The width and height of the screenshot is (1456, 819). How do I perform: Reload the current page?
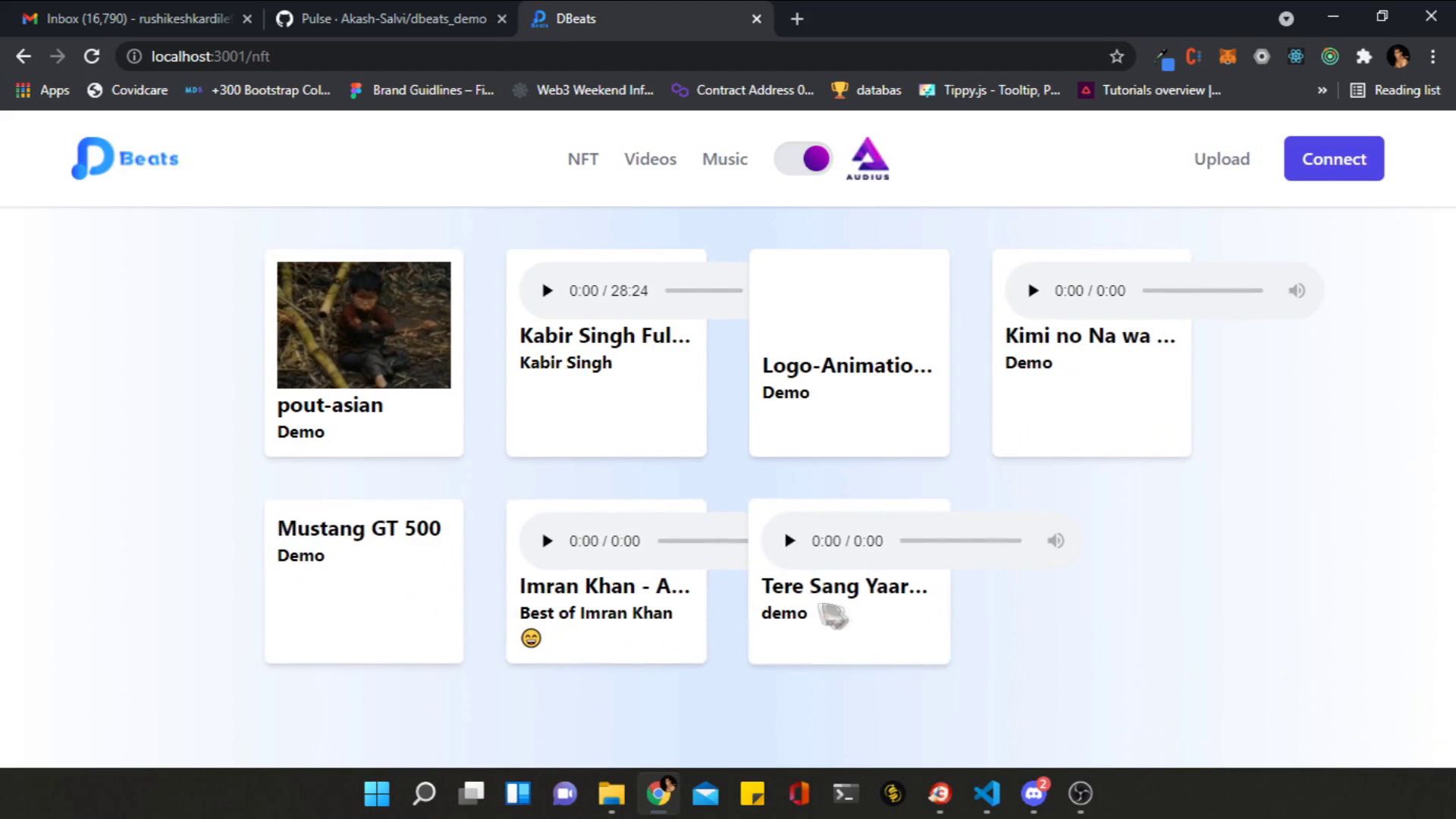92,56
